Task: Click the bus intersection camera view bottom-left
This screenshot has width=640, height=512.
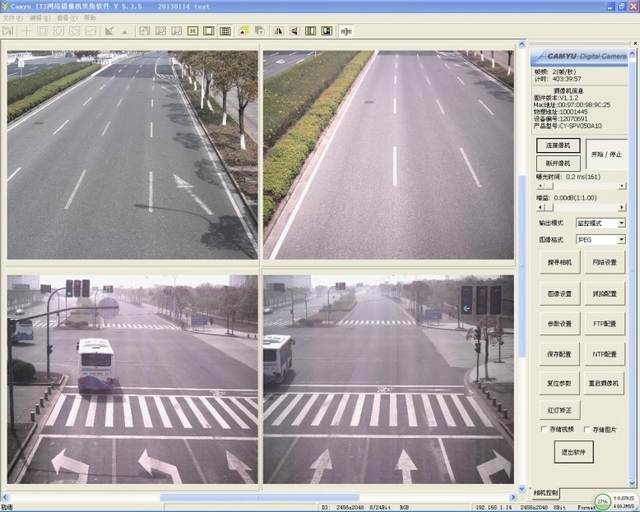Action: 132,378
